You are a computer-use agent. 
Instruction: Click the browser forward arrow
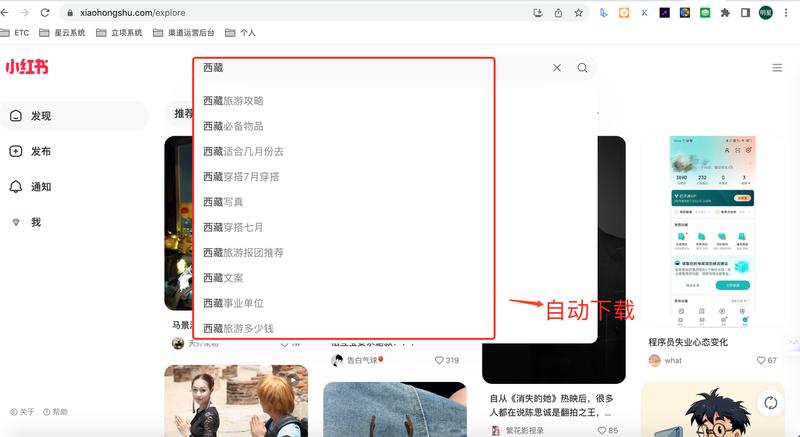pyautogui.click(x=24, y=13)
